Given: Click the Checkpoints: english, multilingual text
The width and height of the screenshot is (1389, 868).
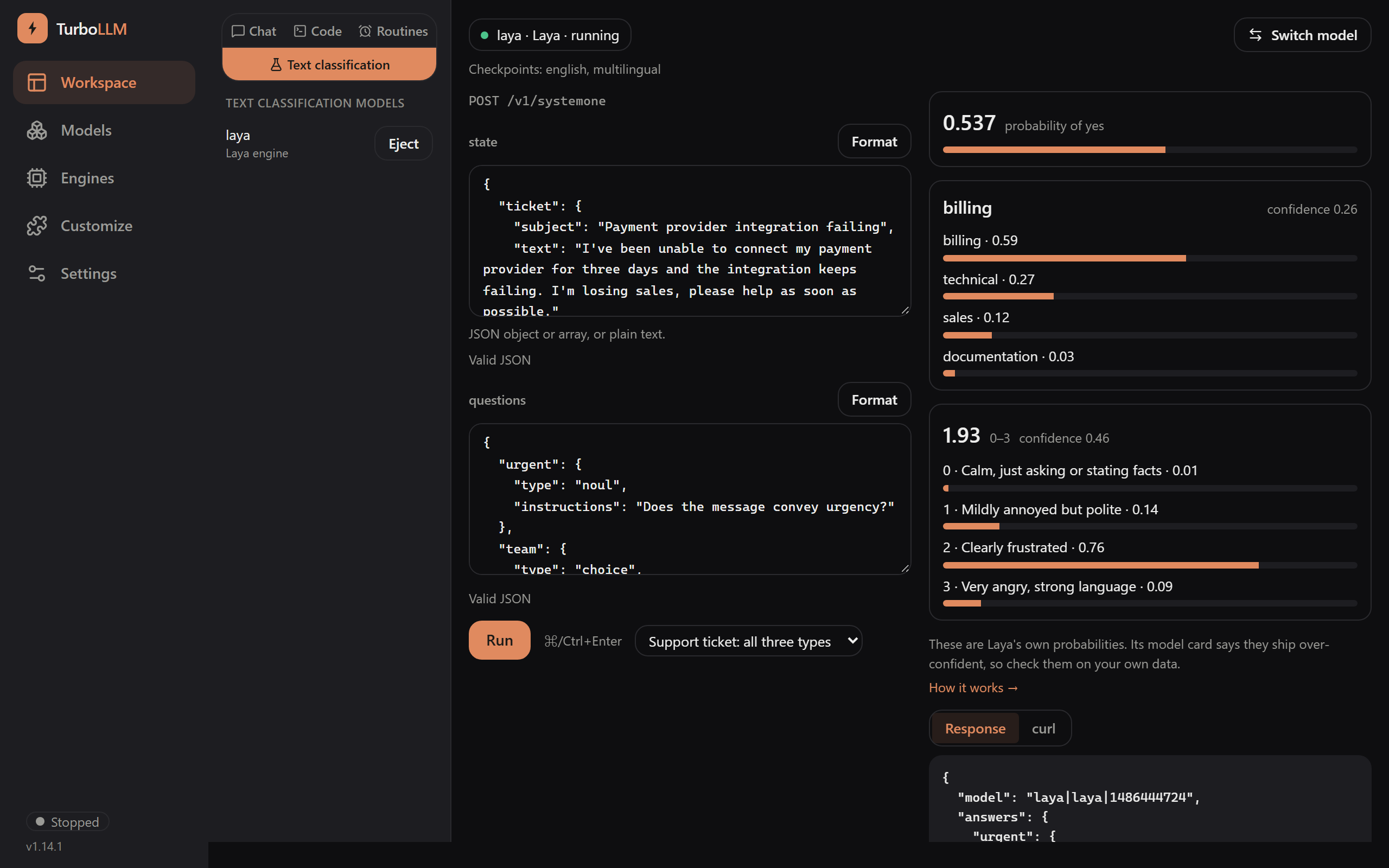Looking at the screenshot, I should tap(564, 69).
